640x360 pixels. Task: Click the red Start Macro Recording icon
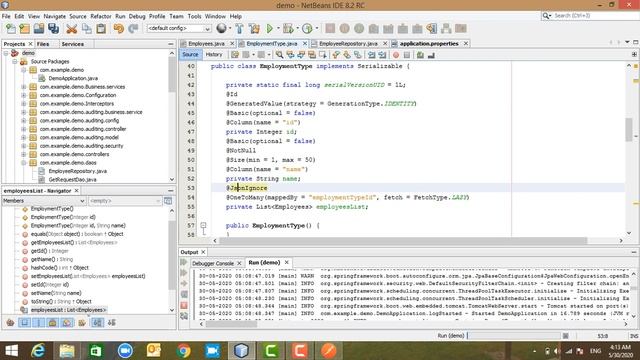tap(396, 55)
